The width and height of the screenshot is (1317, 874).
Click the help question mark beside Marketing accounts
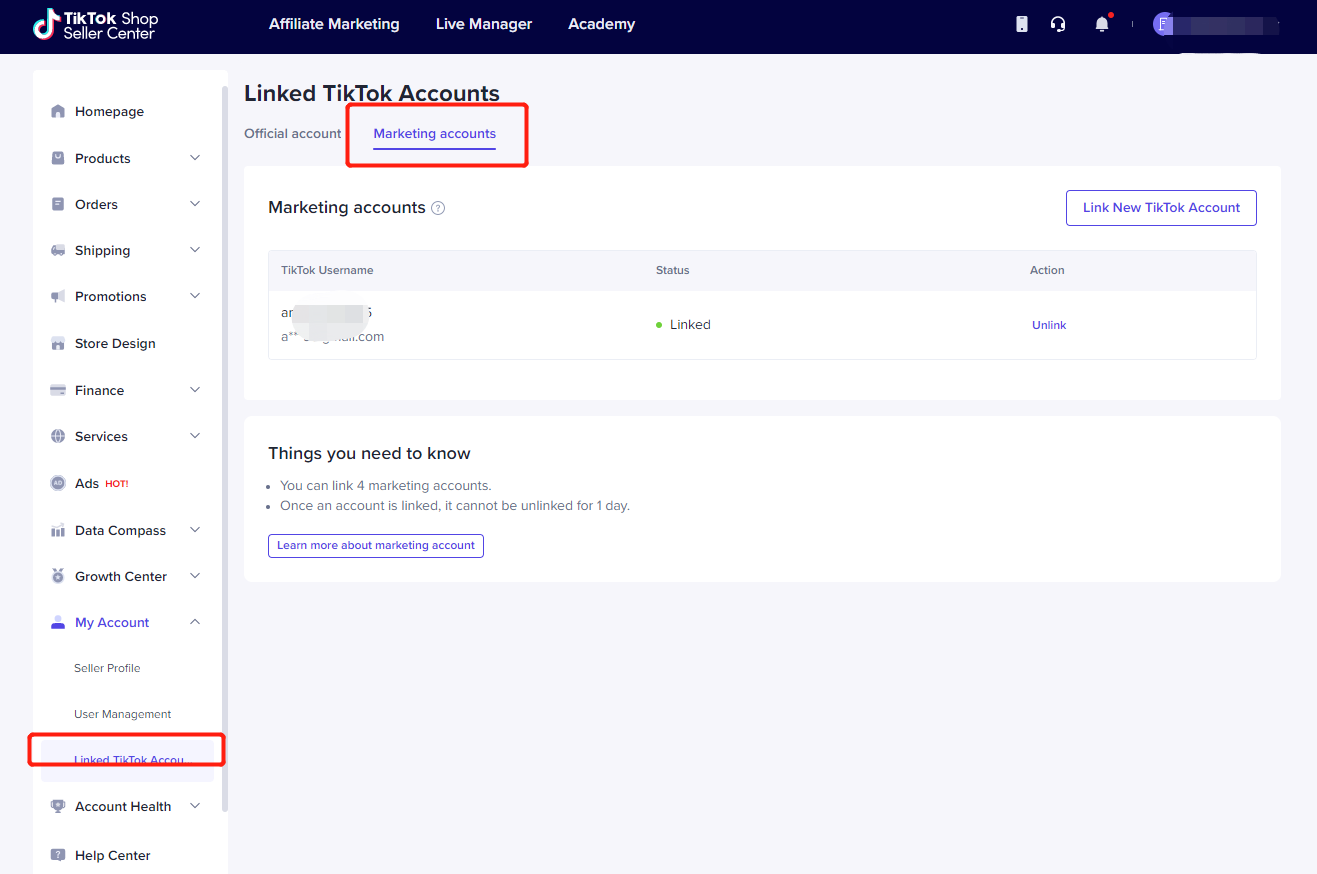[x=438, y=208]
